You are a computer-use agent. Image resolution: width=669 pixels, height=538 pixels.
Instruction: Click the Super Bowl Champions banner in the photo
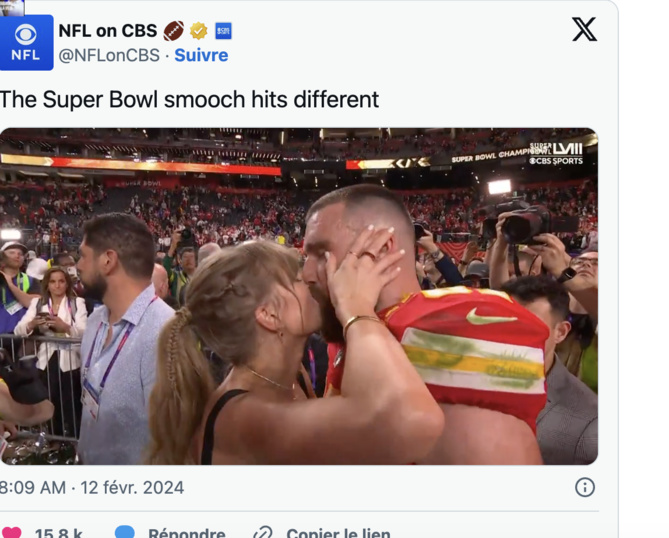pyautogui.click(x=492, y=155)
